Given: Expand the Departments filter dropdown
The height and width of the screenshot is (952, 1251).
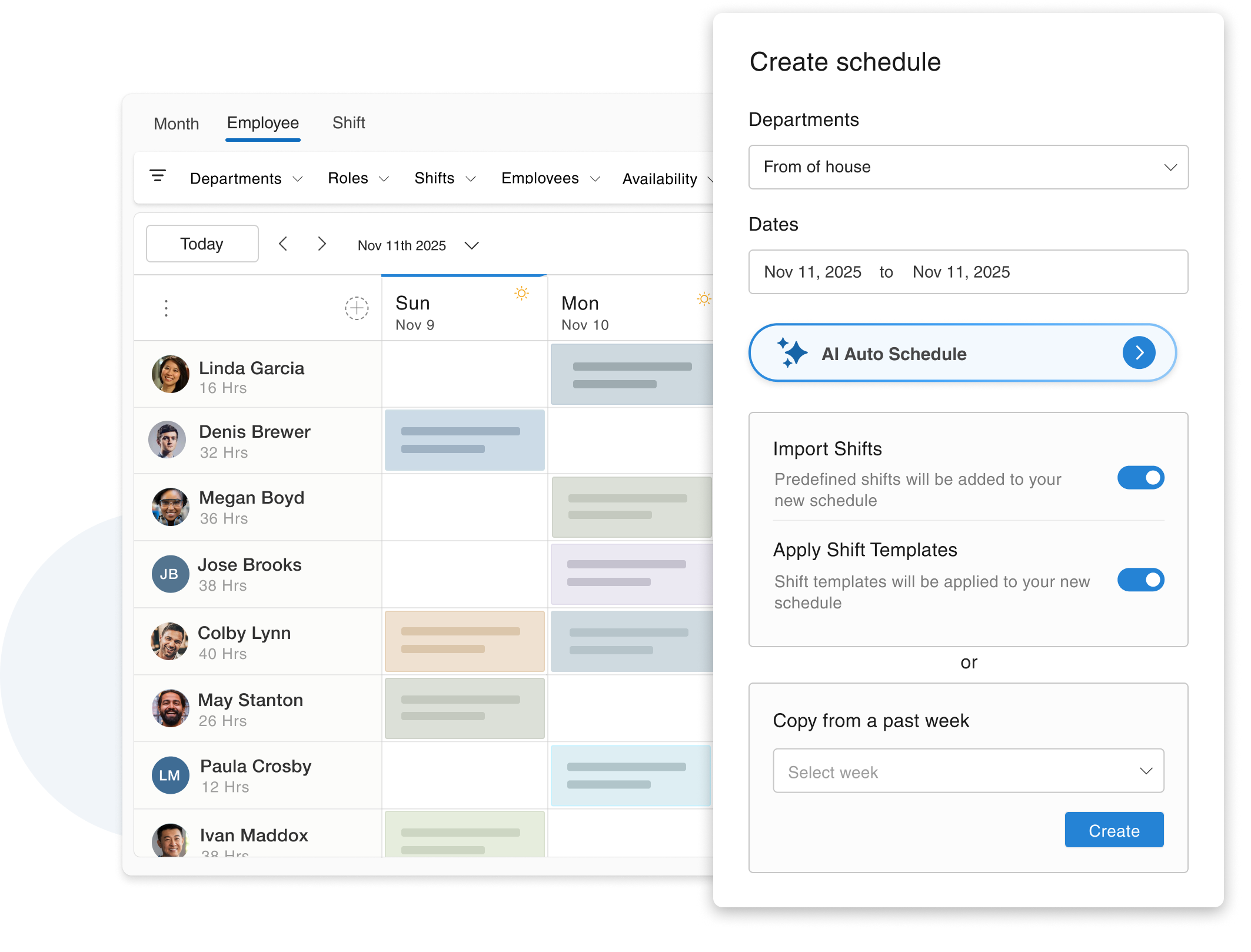Looking at the screenshot, I should (x=246, y=179).
